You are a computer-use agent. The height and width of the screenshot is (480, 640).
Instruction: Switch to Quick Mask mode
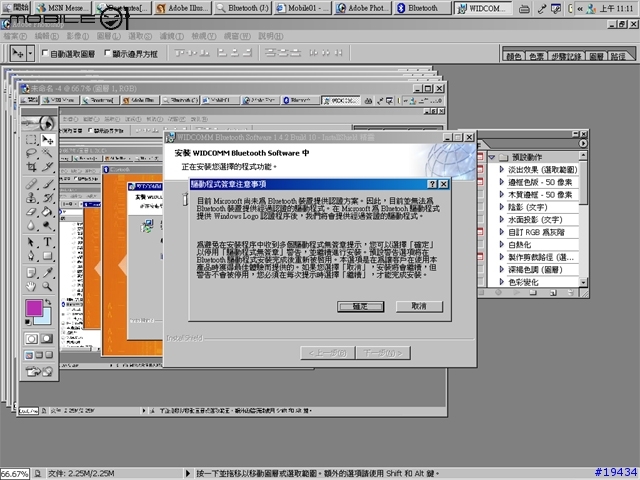point(47,339)
